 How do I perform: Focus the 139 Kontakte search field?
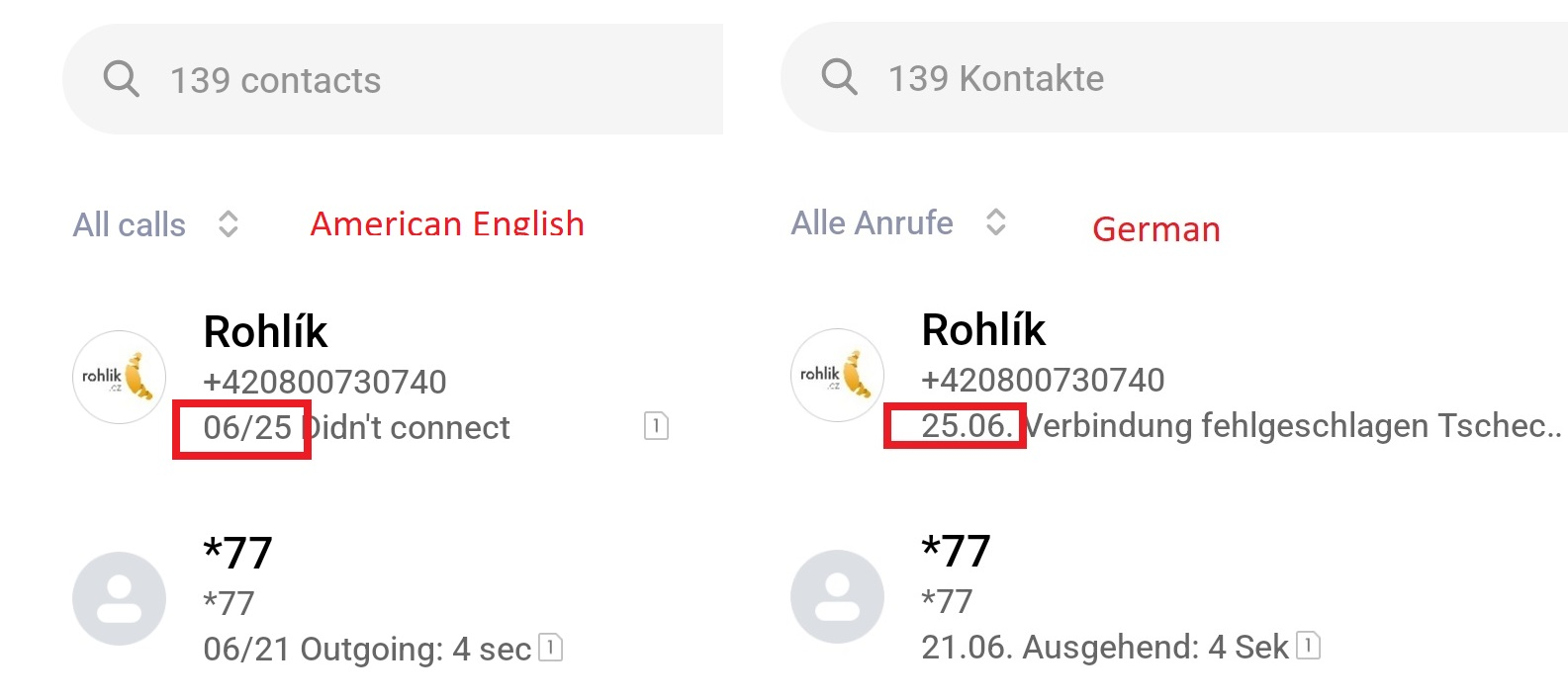(x=1174, y=77)
